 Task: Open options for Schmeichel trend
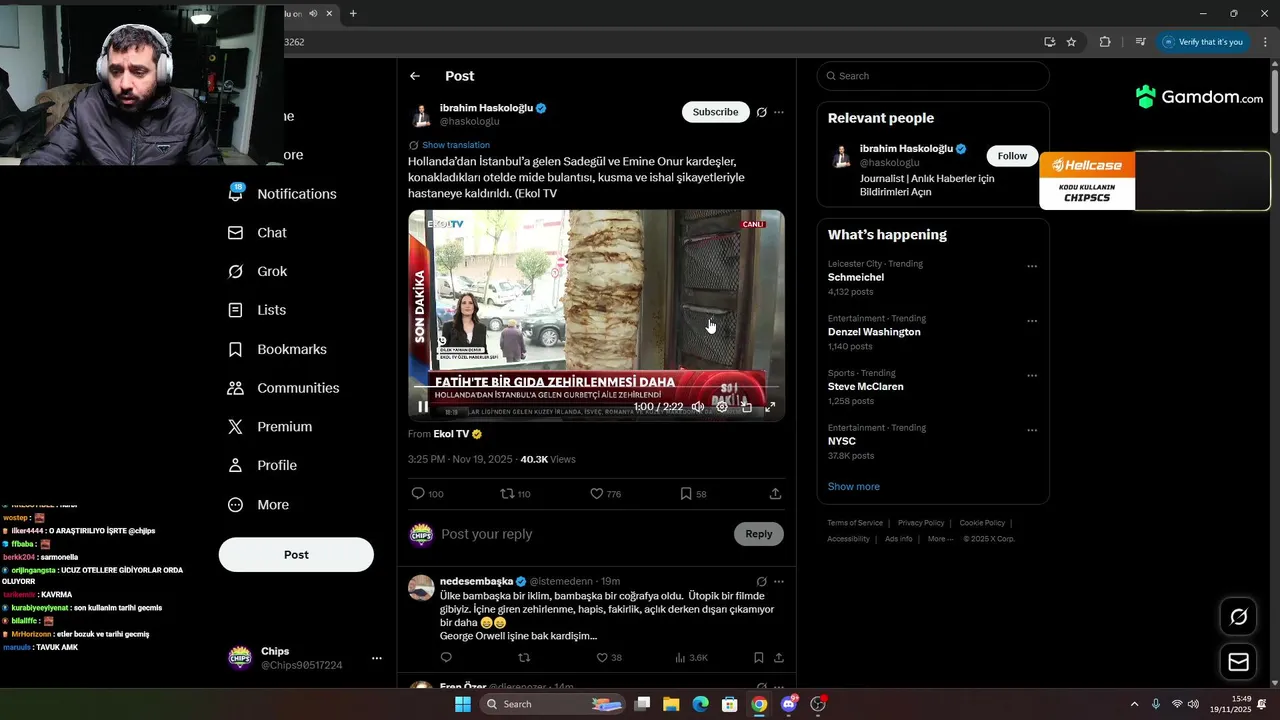(x=1032, y=267)
